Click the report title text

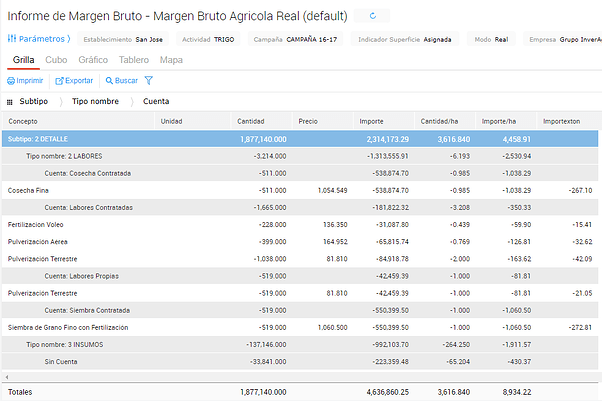[177, 16]
